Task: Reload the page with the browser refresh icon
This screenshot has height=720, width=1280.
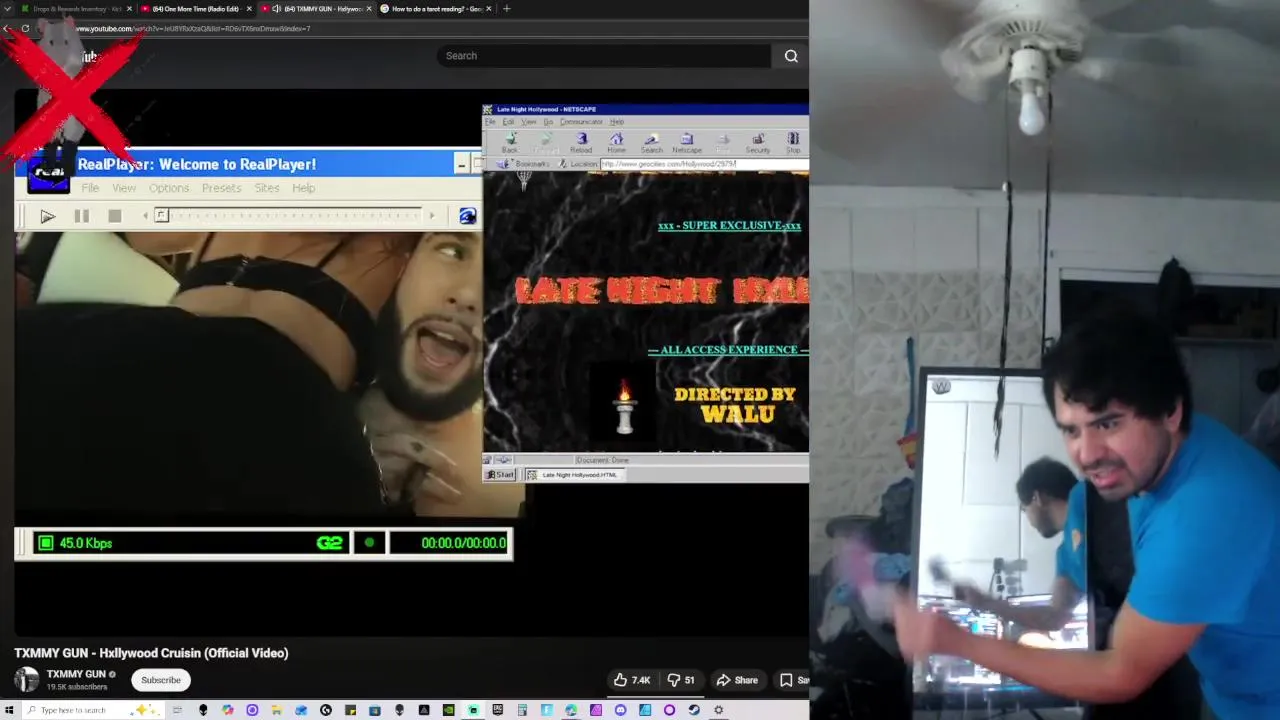Action: 25,28
